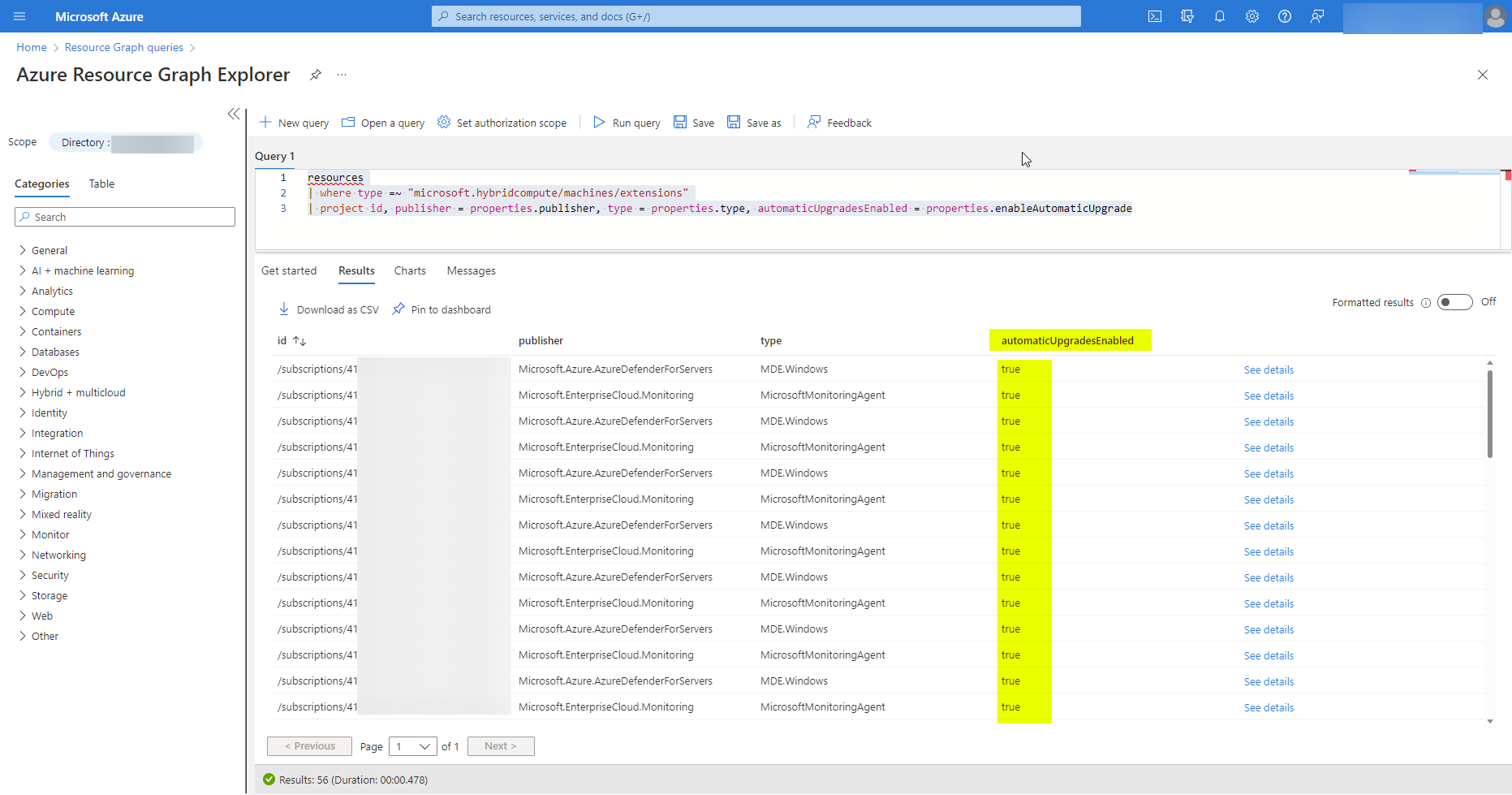Viewport: 1512px width, 795px height.
Task: Click the results vertical scrollbar
Action: [1490, 414]
